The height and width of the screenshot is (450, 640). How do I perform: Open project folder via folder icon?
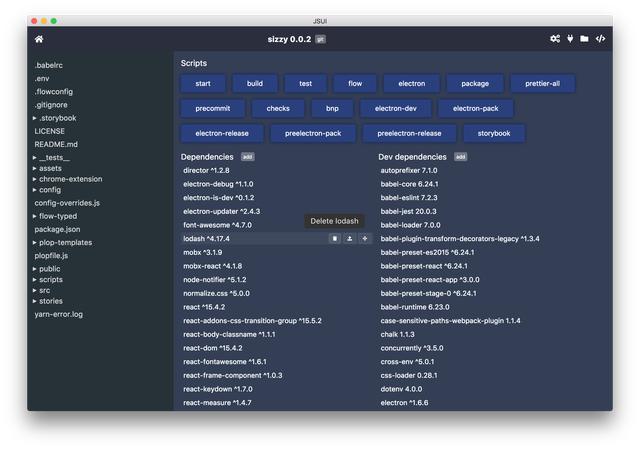[584, 39]
